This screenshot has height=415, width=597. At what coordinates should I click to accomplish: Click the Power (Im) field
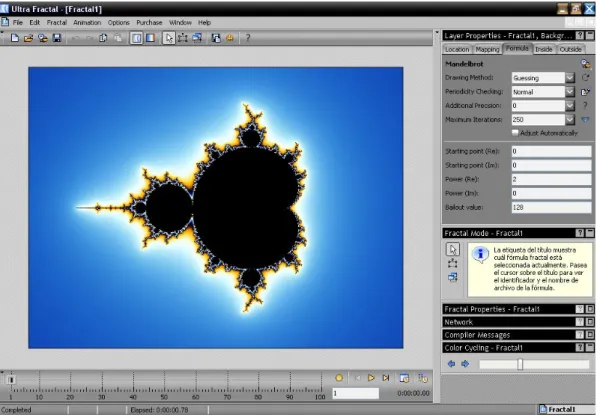click(x=551, y=193)
